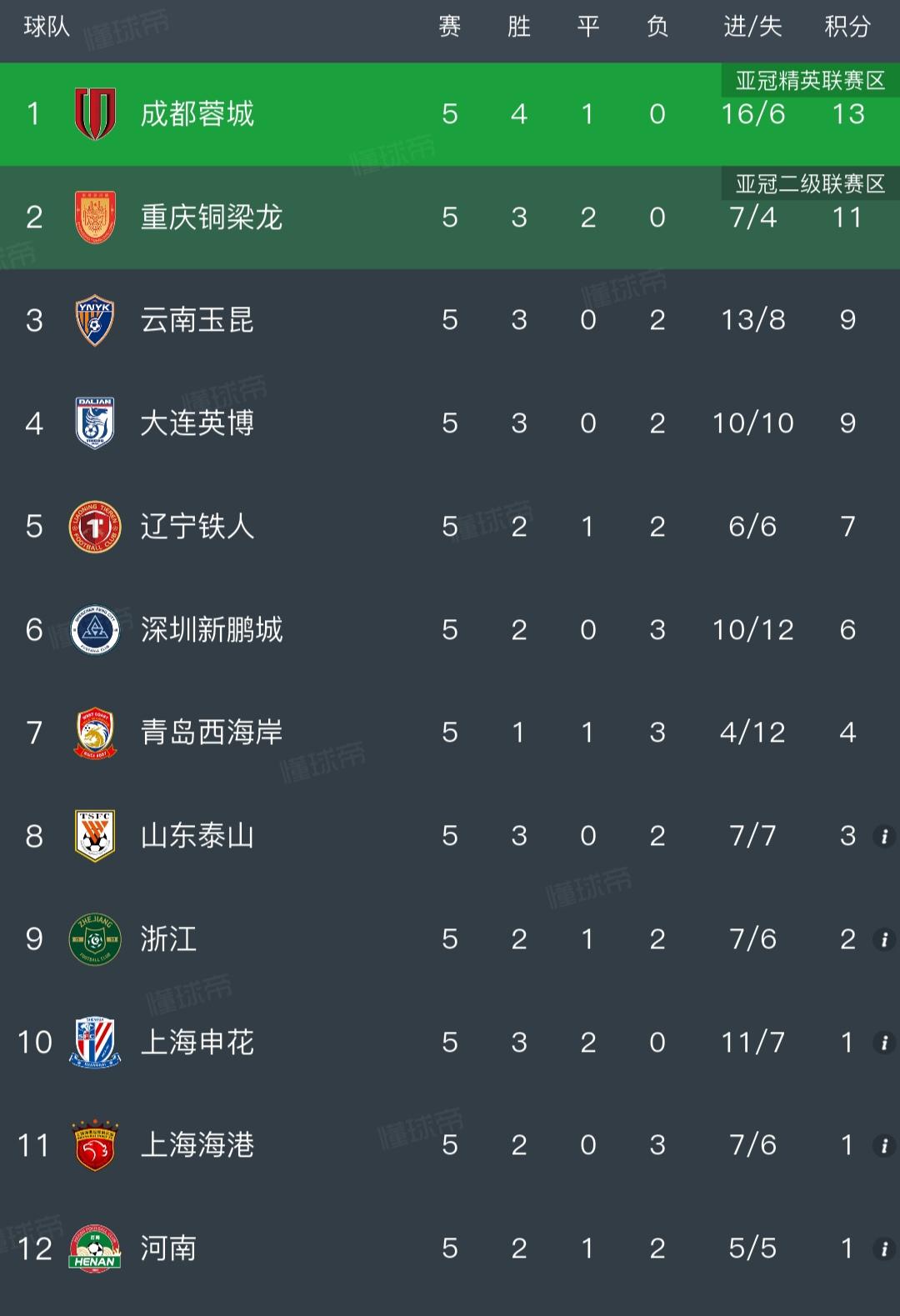Select the 云南玉昆 team badge
The image size is (900, 1316).
(x=95, y=320)
